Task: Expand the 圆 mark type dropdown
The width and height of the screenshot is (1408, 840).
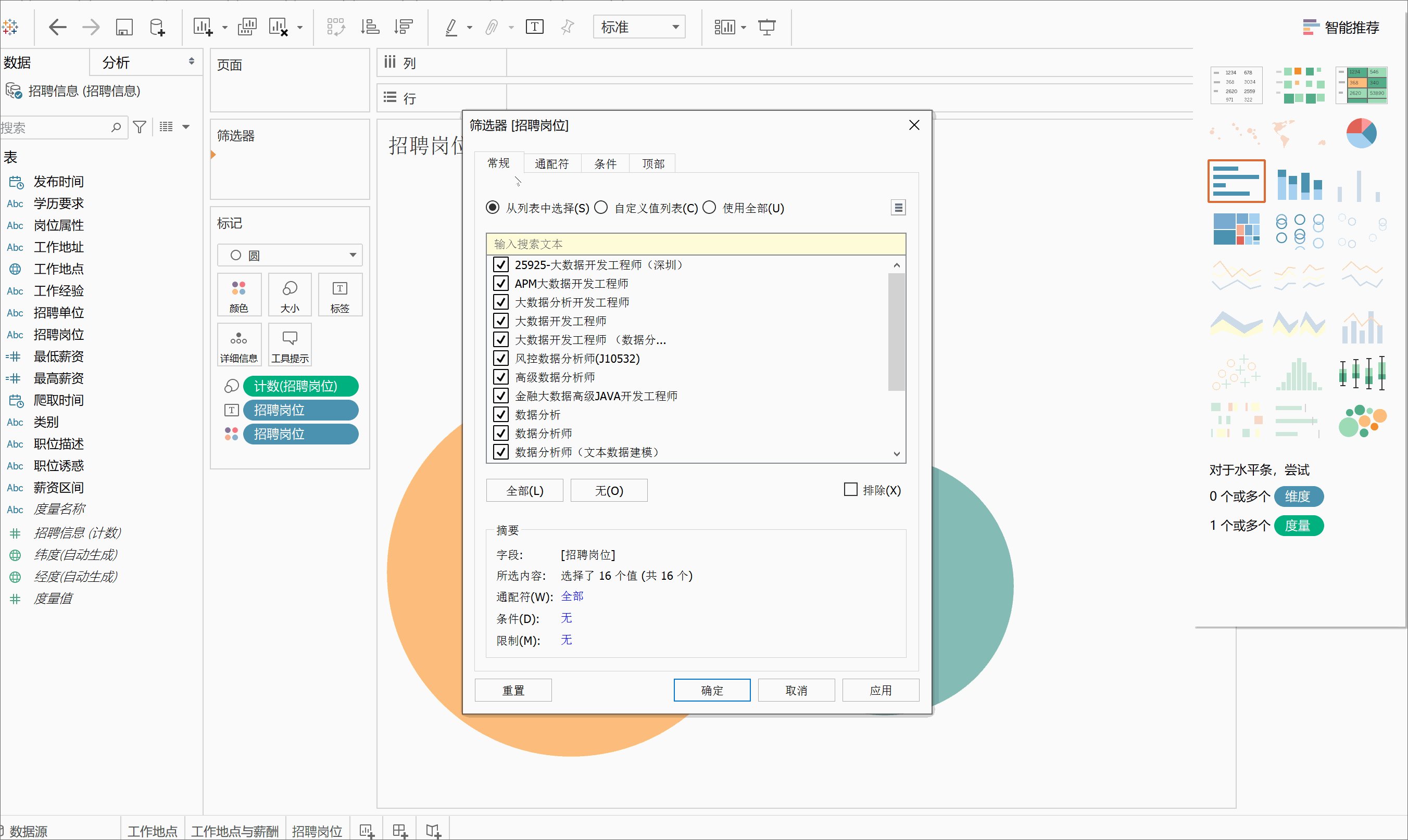Action: [x=290, y=256]
